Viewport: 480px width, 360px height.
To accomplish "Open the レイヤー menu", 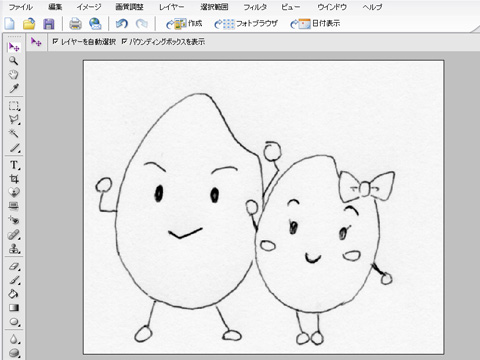I will (171, 7).
